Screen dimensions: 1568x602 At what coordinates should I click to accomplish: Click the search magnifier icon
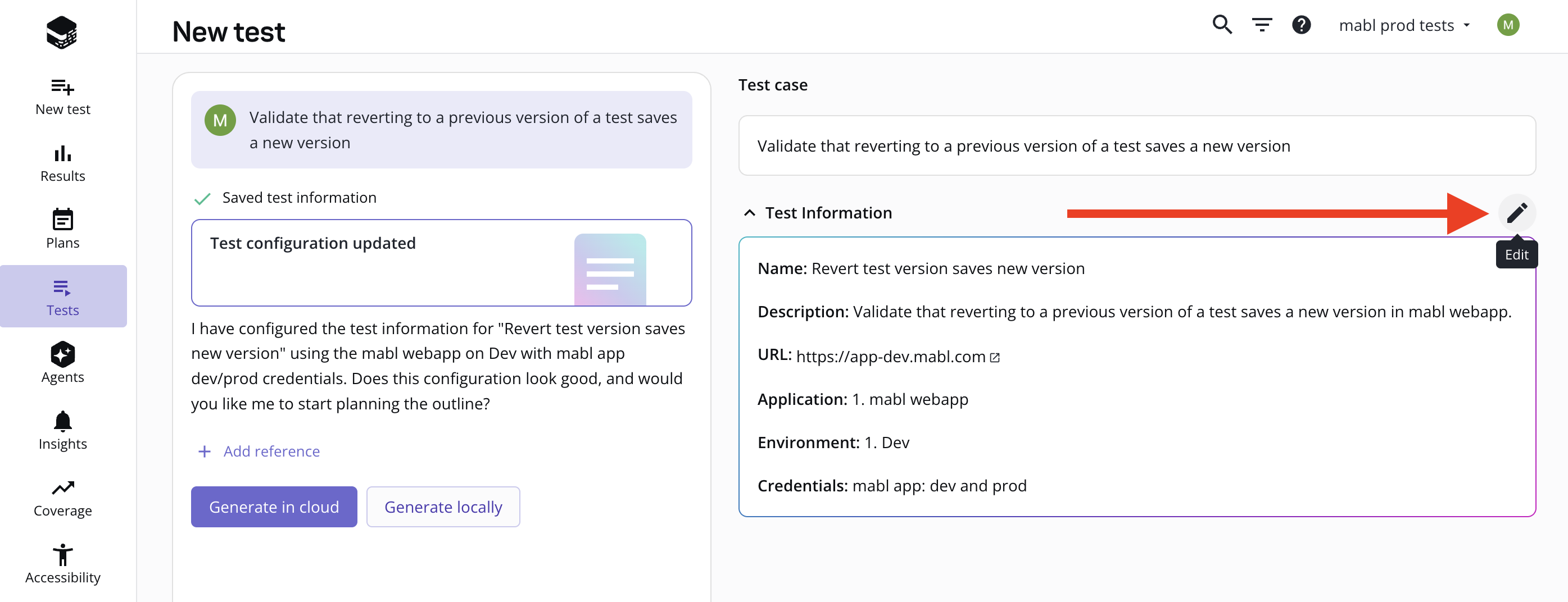(1222, 25)
